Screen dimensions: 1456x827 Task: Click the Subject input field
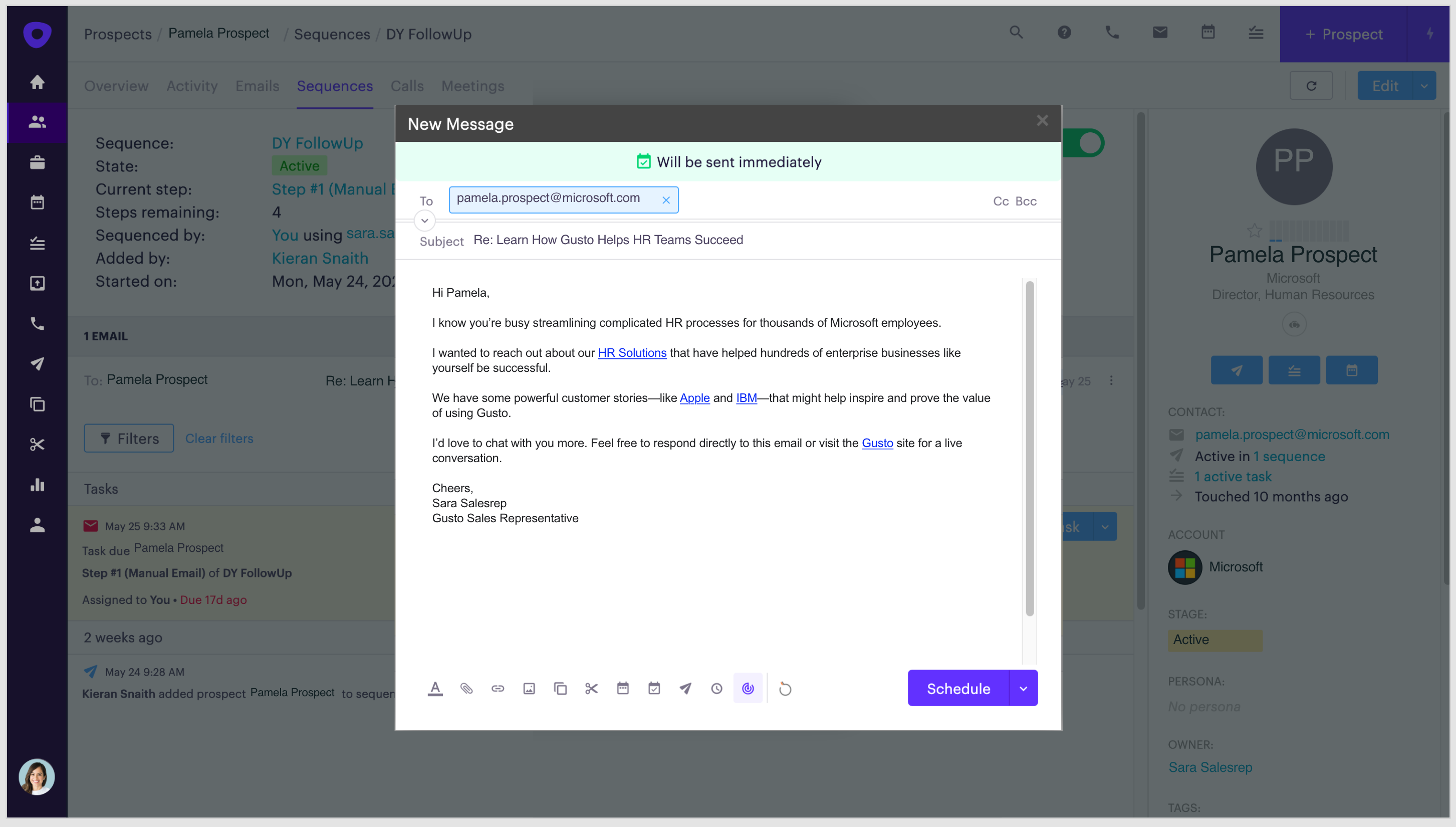pos(738,240)
